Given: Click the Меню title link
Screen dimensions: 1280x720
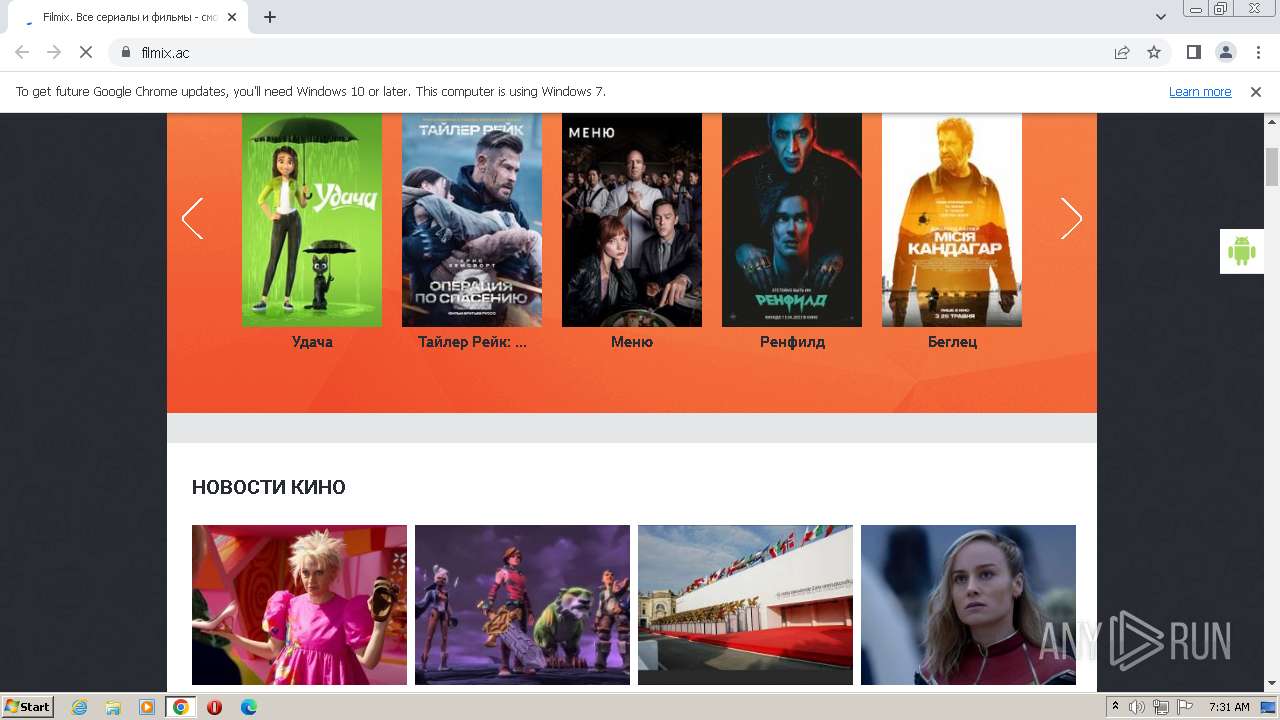Looking at the screenshot, I should [632, 342].
